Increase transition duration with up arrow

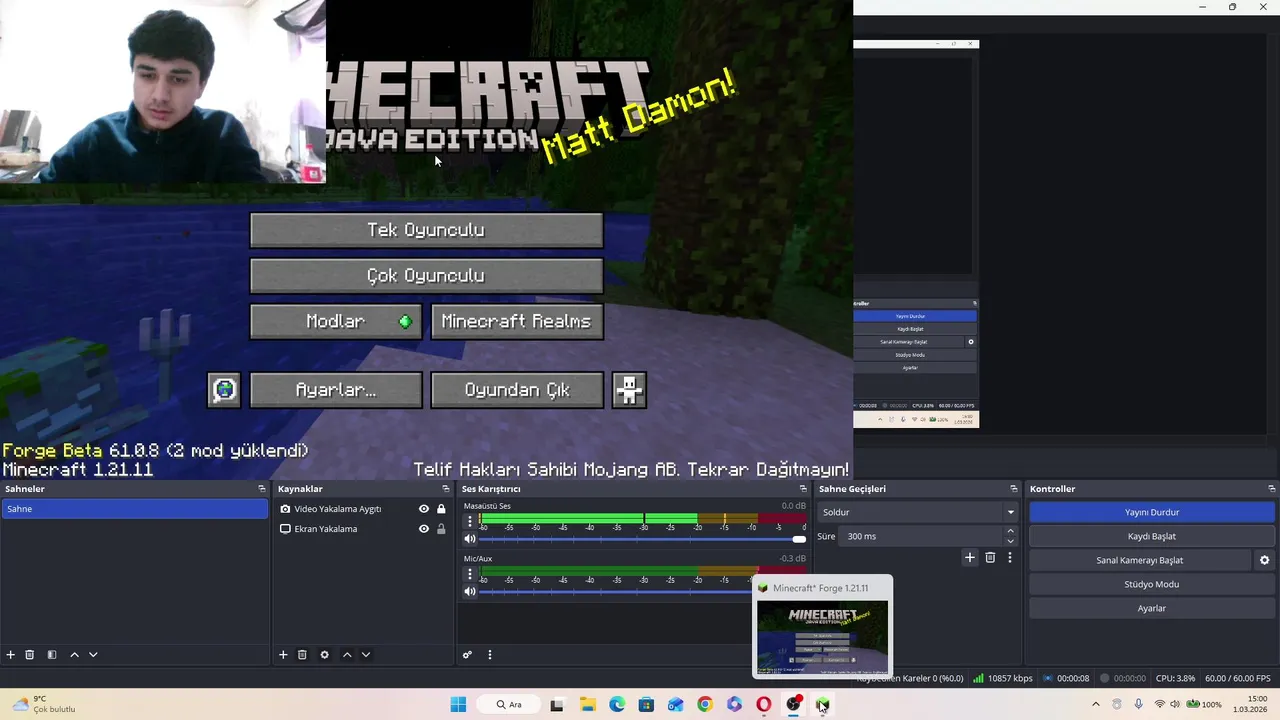click(x=1010, y=531)
